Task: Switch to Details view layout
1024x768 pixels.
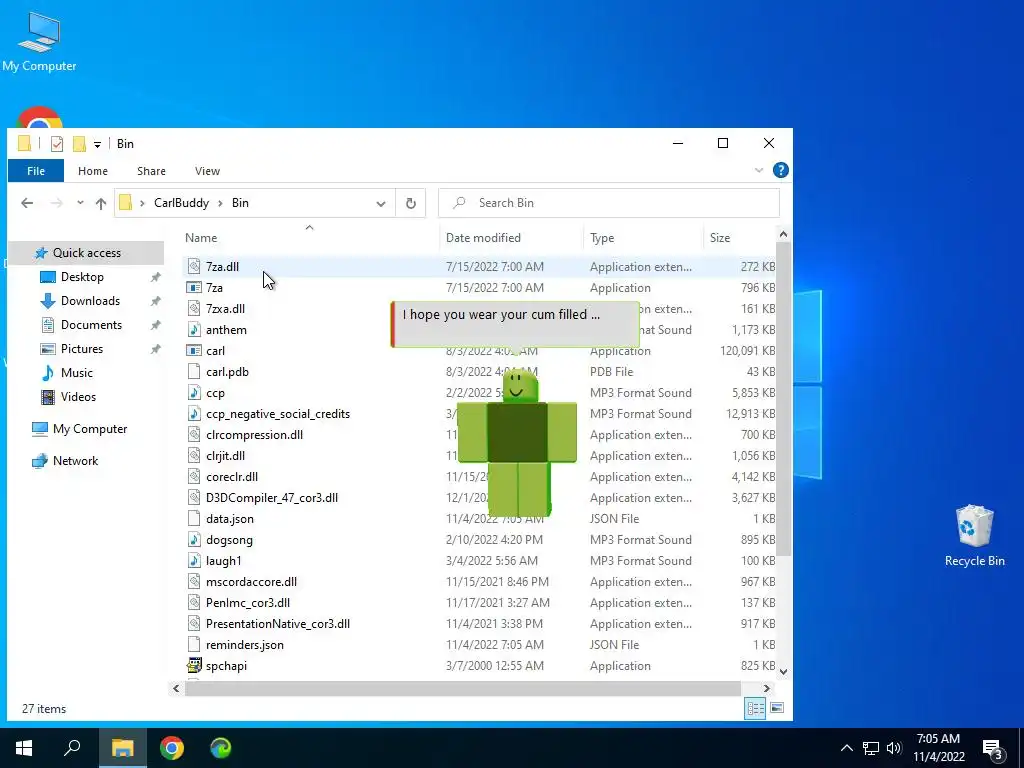Action: [x=756, y=708]
